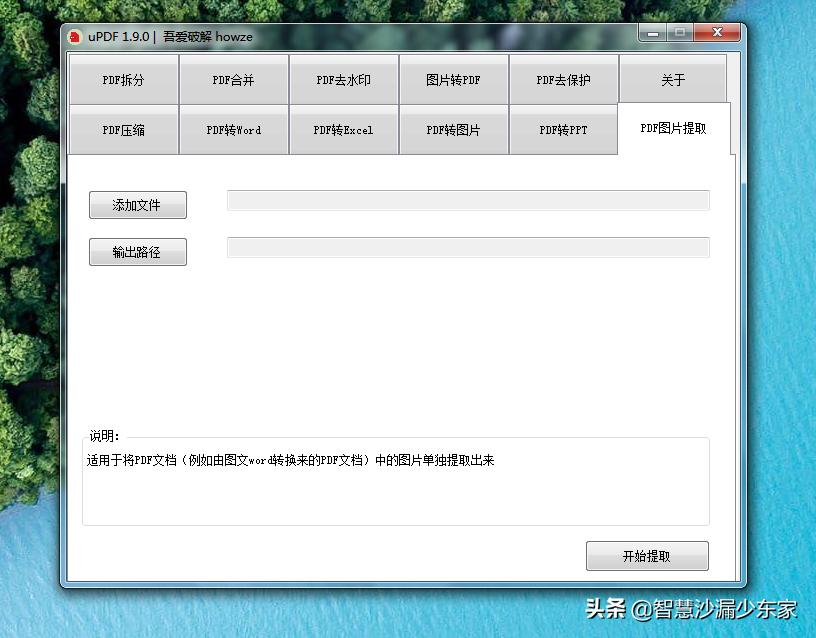This screenshot has height=638, width=816.
Task: Open the PDF转Excel tab
Action: click(x=343, y=130)
